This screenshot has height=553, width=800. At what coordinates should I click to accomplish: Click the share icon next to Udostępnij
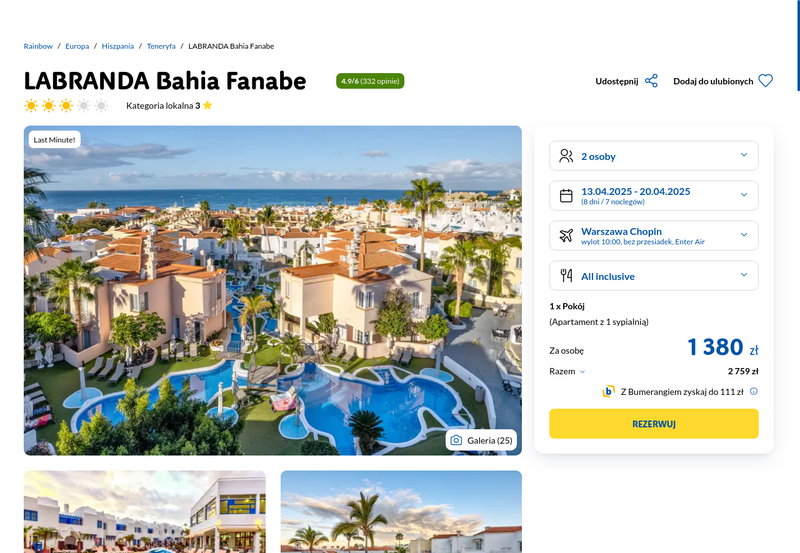(x=651, y=81)
